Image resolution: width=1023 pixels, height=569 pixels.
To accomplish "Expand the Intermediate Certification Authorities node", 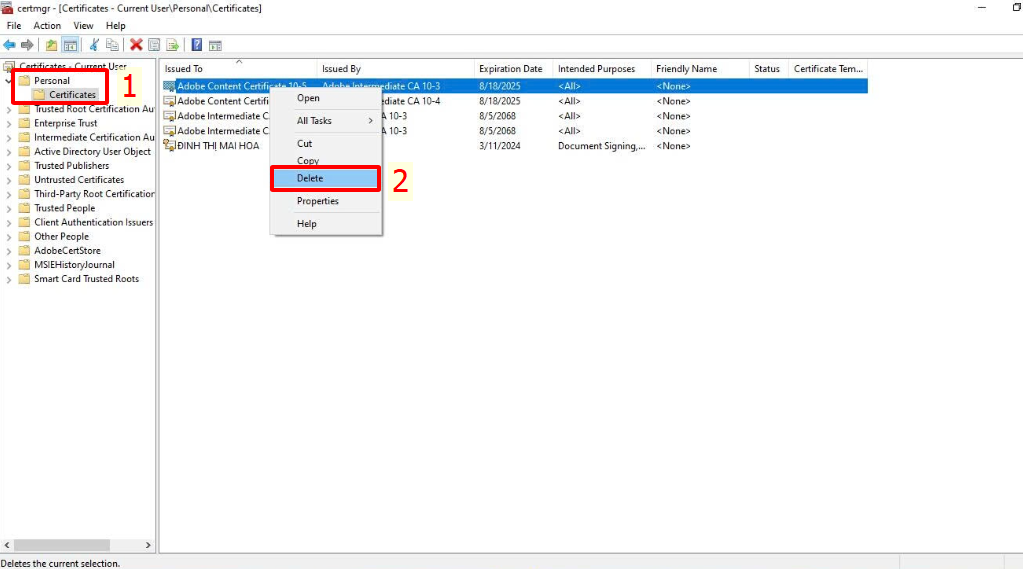I will click(8, 138).
